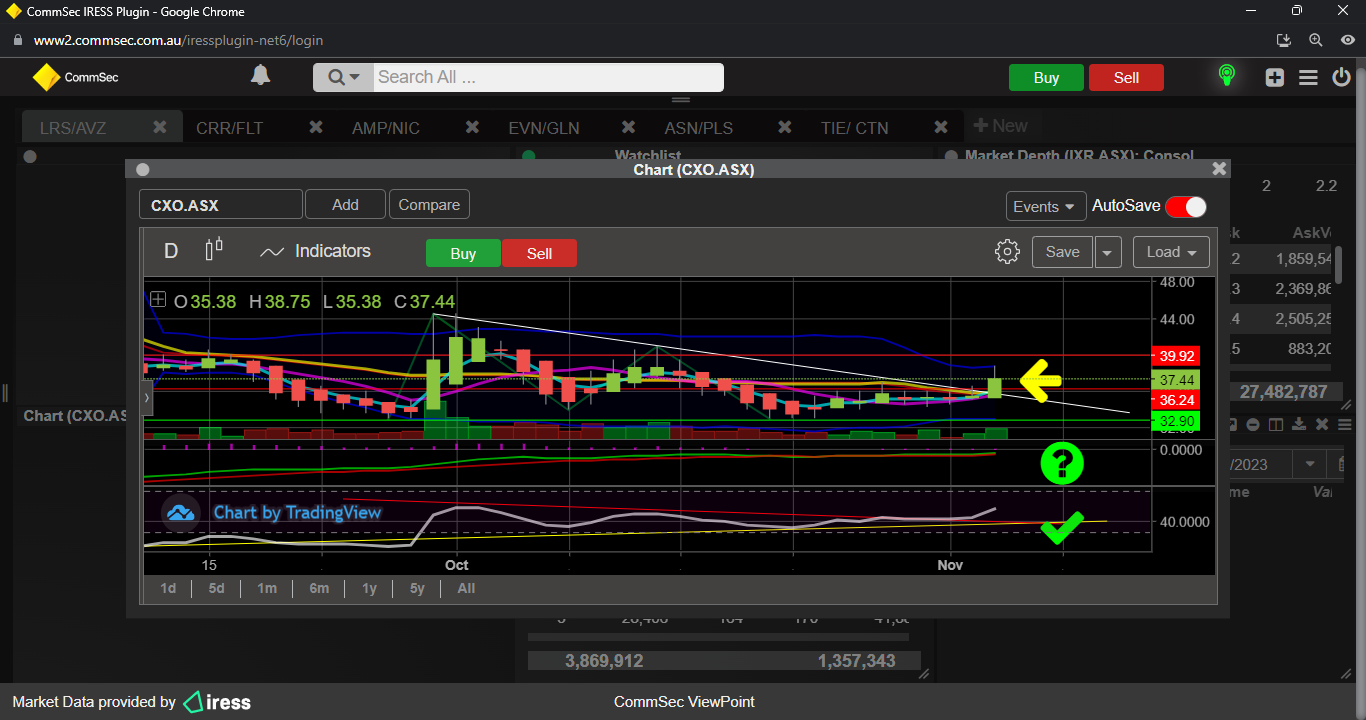Set chart range to 1y

[369, 588]
